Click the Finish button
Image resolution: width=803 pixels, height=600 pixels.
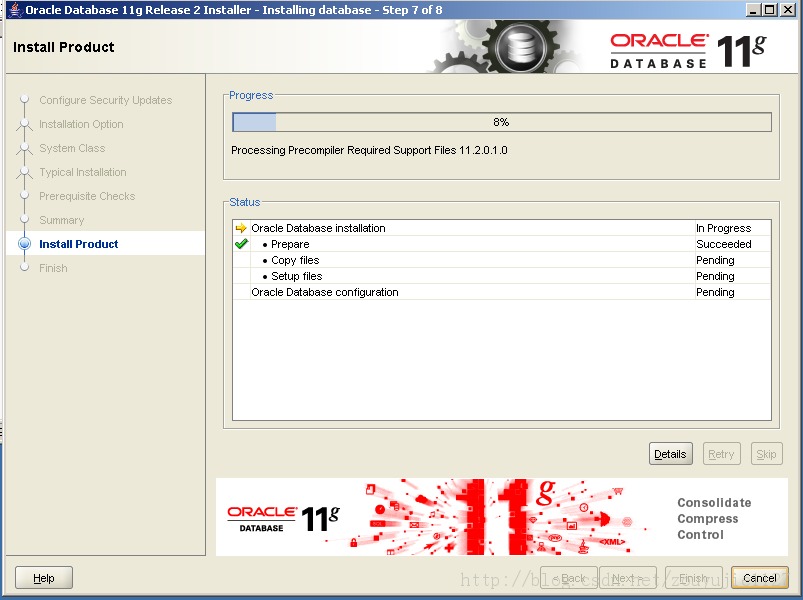point(693,578)
